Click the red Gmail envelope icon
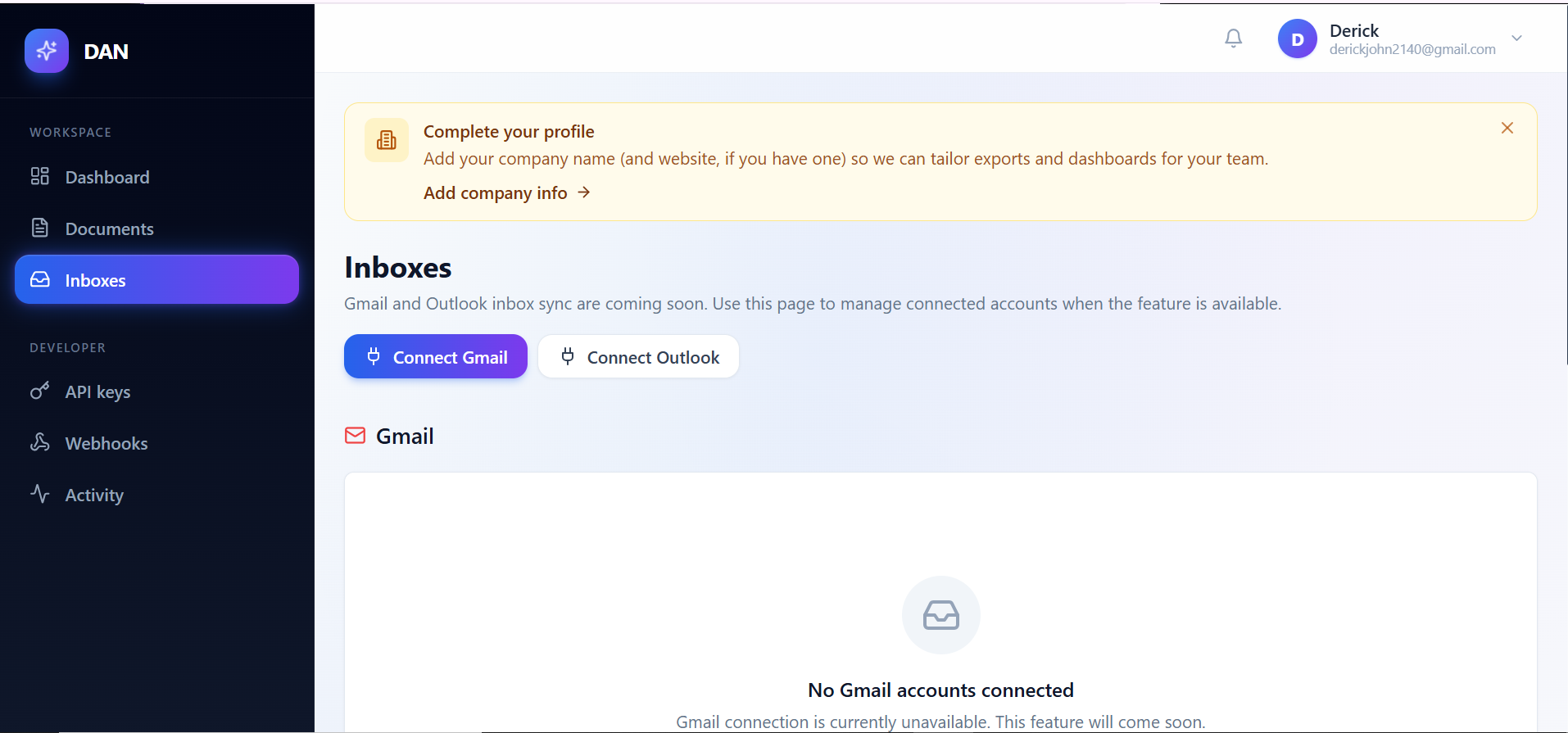1568x733 pixels. pyautogui.click(x=356, y=436)
